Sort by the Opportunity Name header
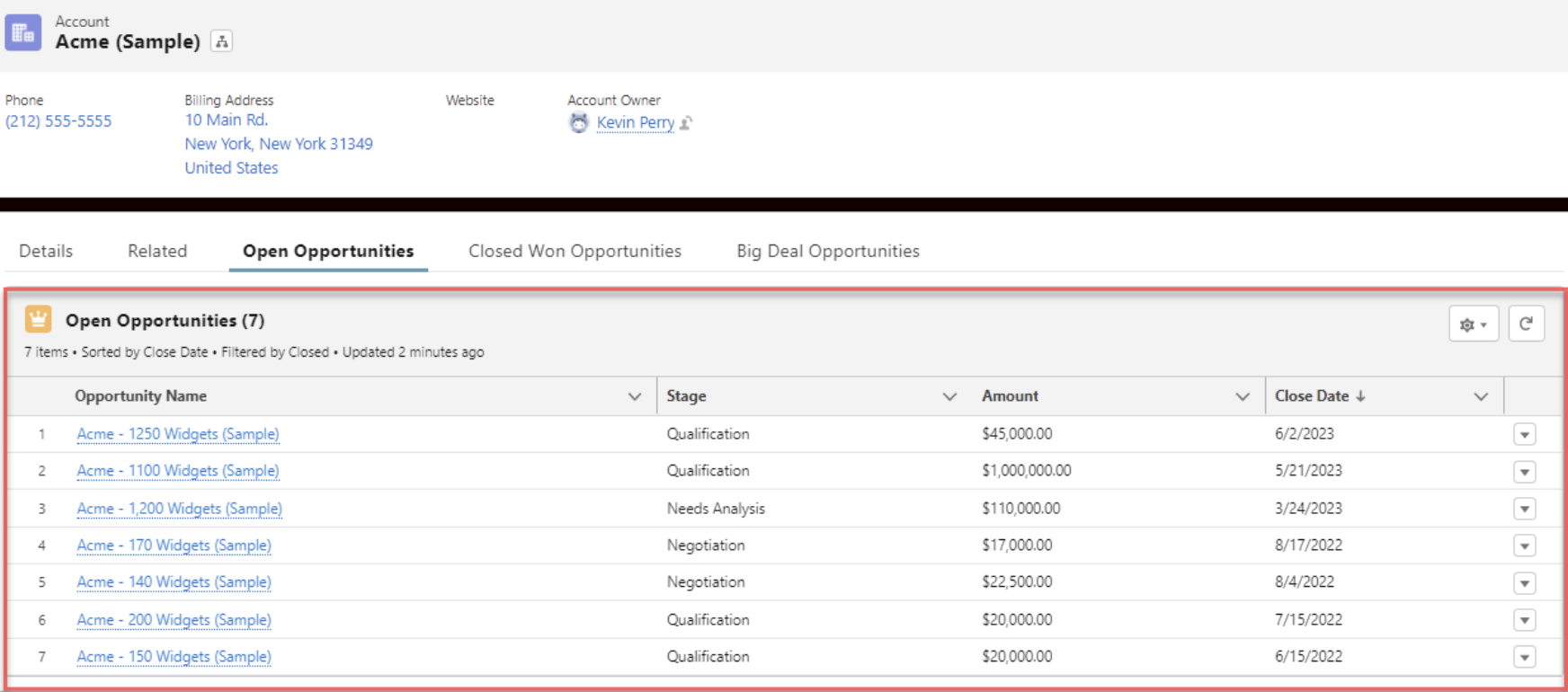This screenshot has width=1568, height=692. click(x=140, y=396)
